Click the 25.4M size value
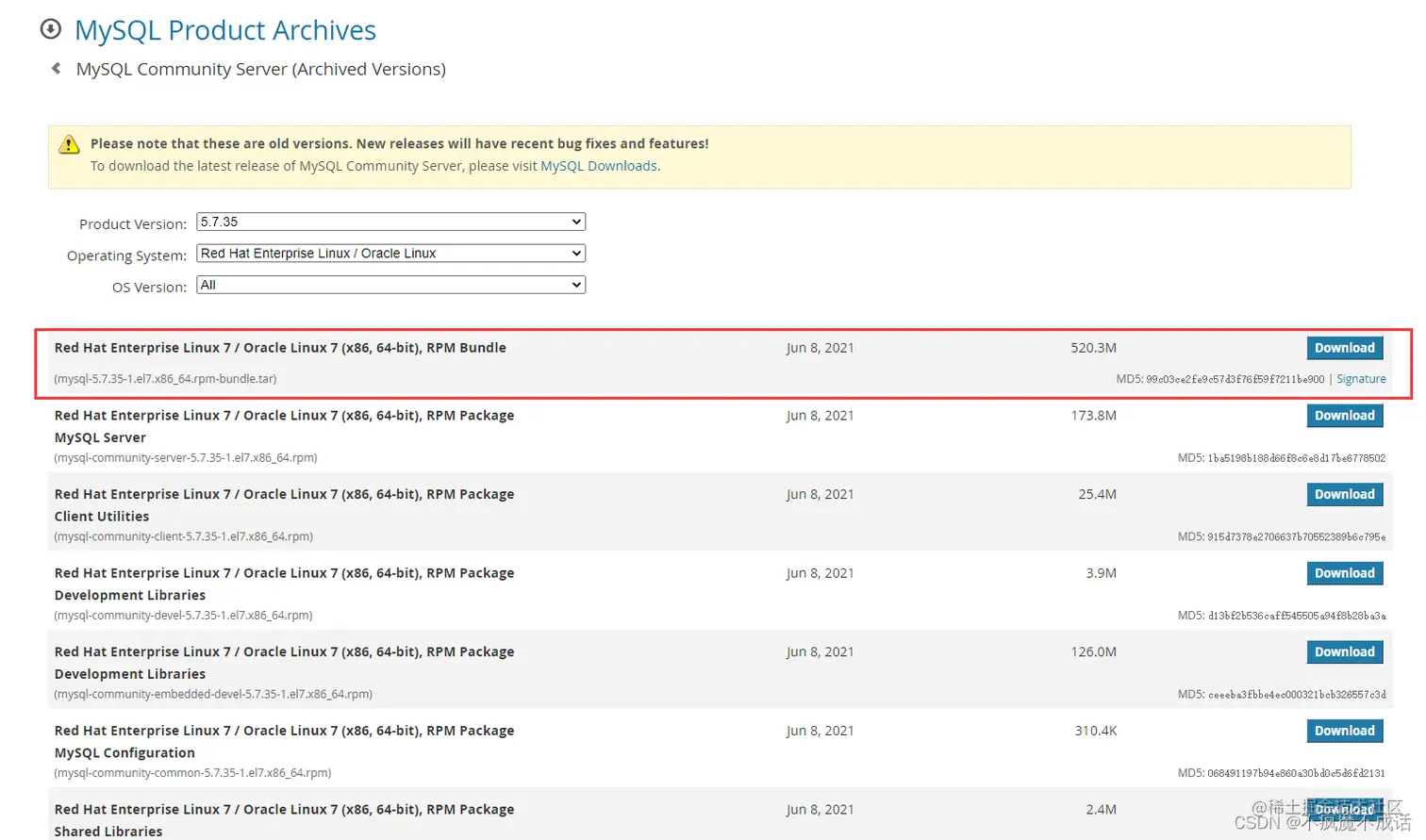Screen dimensions: 1426x840 click(1097, 494)
